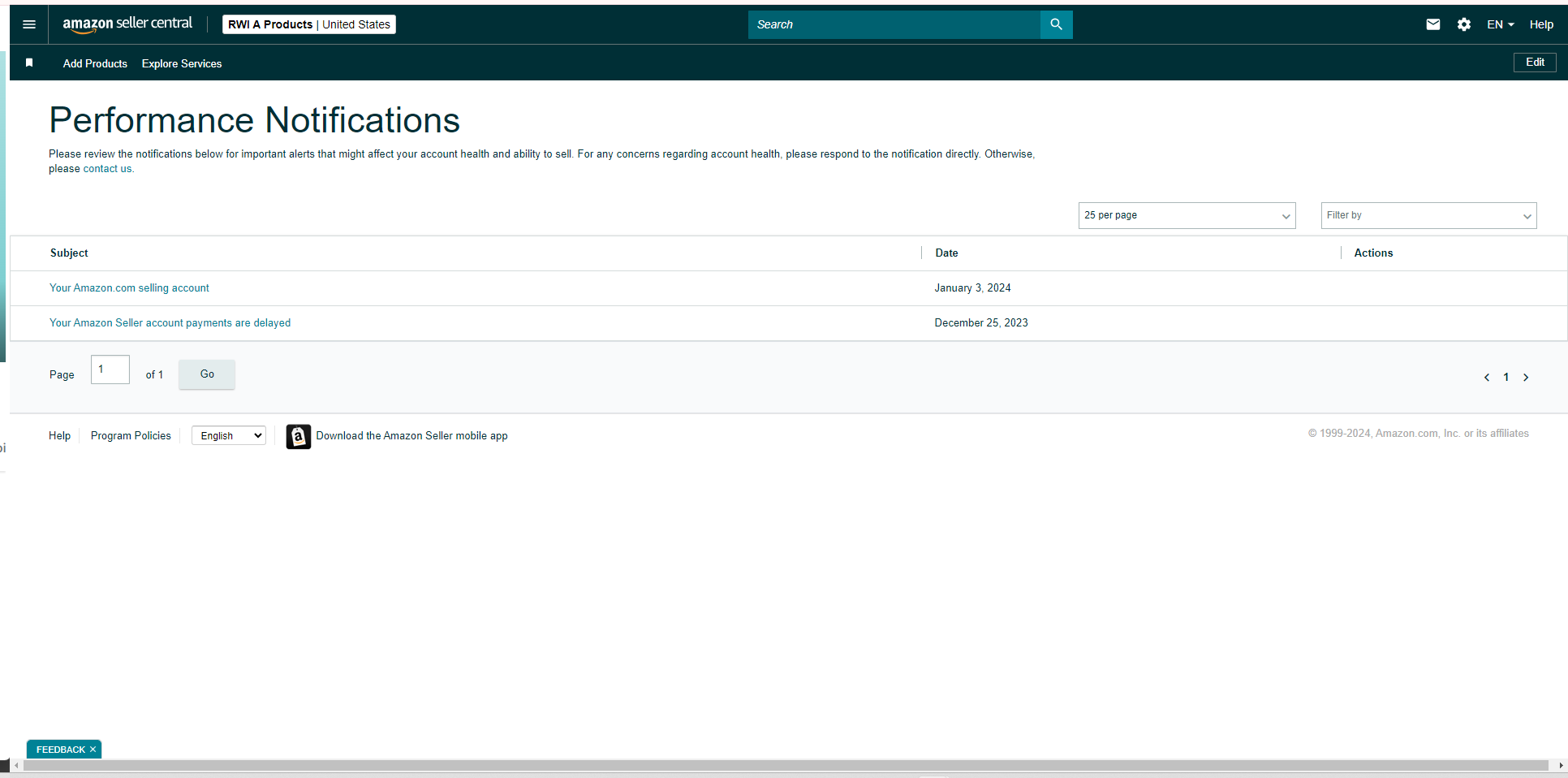Open 'Your Amazon Seller account payments are delayed' notification

(x=170, y=323)
